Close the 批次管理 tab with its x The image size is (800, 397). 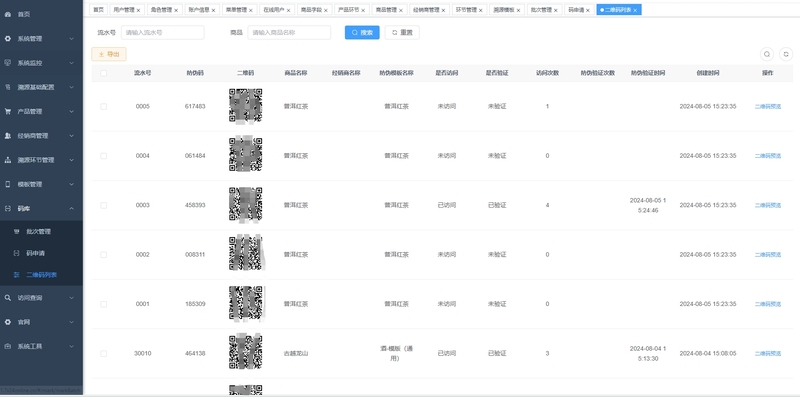555,10
